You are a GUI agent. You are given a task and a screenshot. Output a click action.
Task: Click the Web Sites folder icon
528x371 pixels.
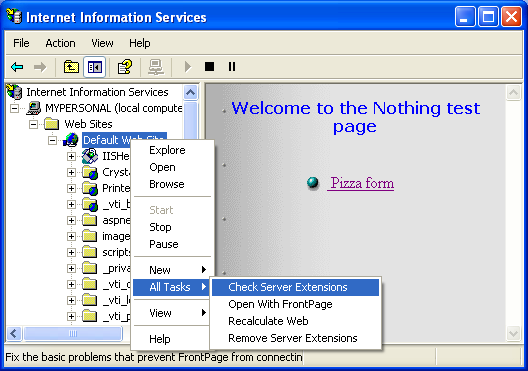pos(52,124)
